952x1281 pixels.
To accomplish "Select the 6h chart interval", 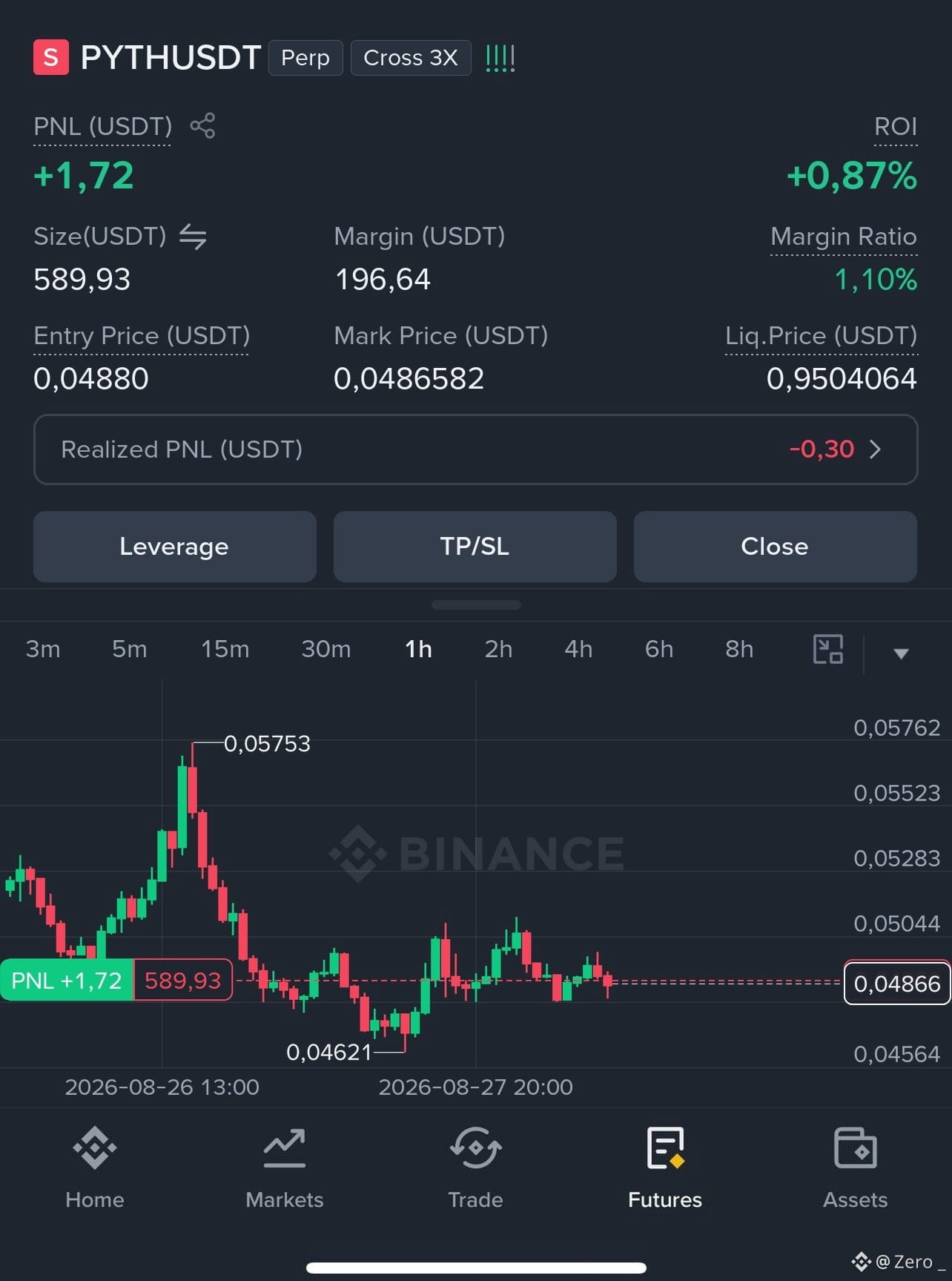I will click(x=659, y=649).
